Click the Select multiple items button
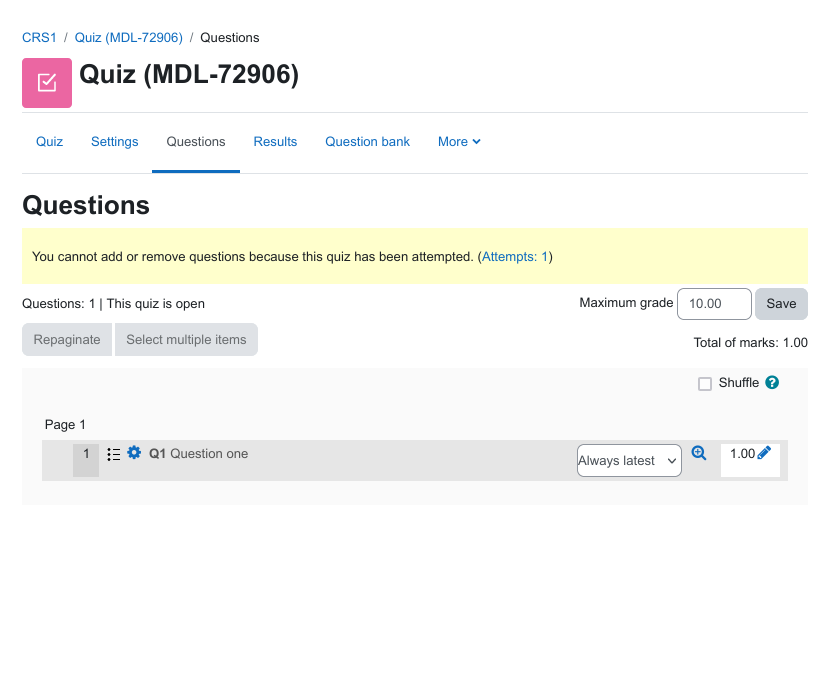 click(186, 340)
